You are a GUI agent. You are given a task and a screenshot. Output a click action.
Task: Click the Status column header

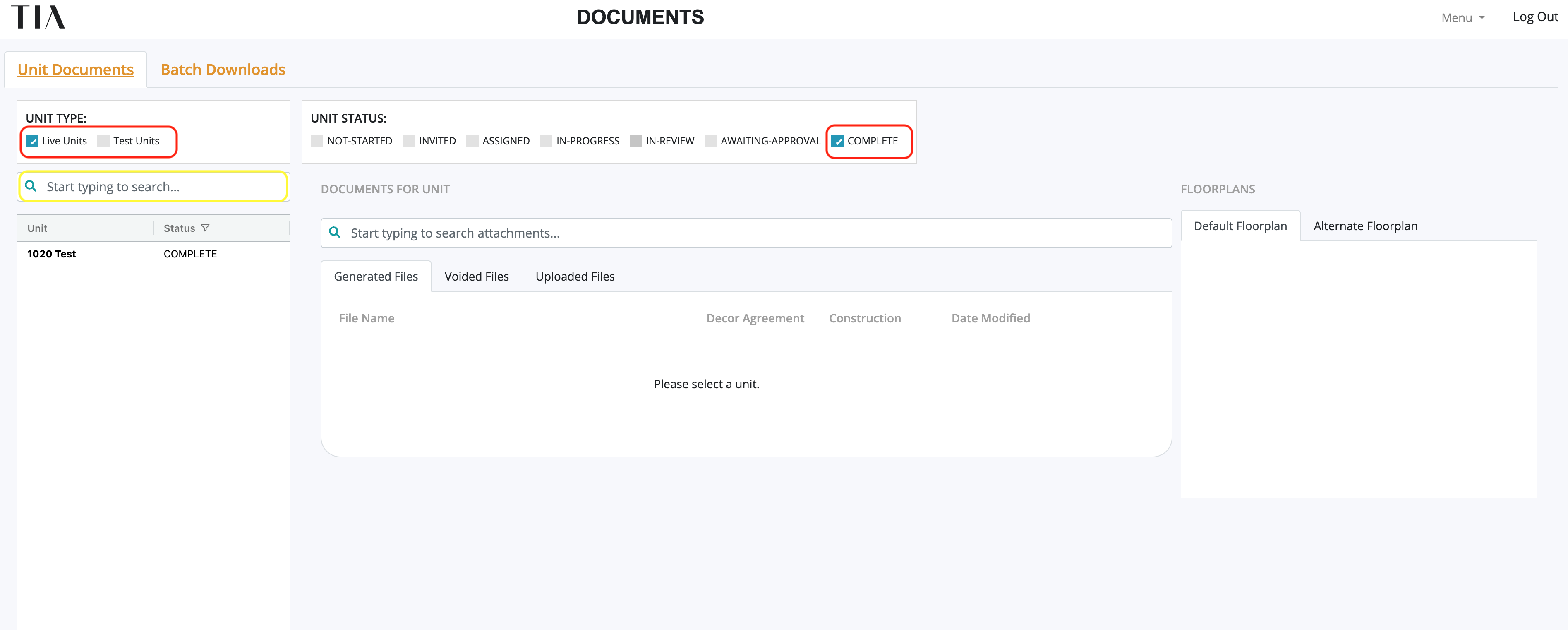[x=179, y=228]
